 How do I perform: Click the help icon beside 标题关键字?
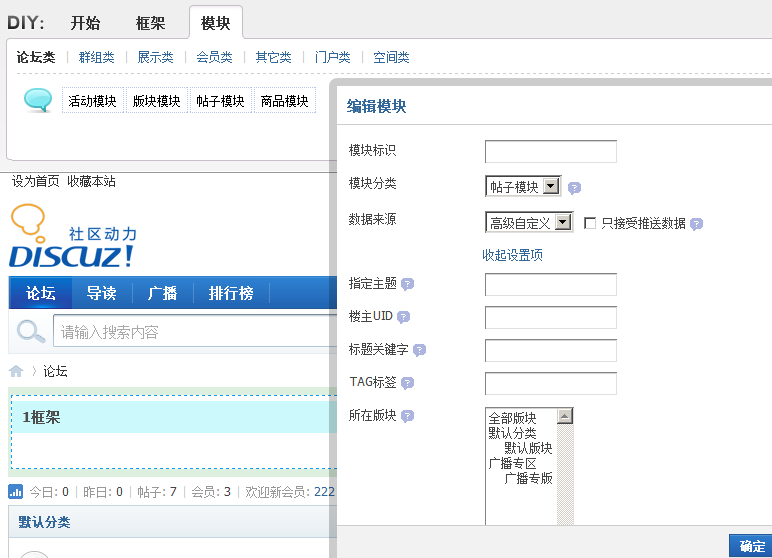(x=419, y=350)
